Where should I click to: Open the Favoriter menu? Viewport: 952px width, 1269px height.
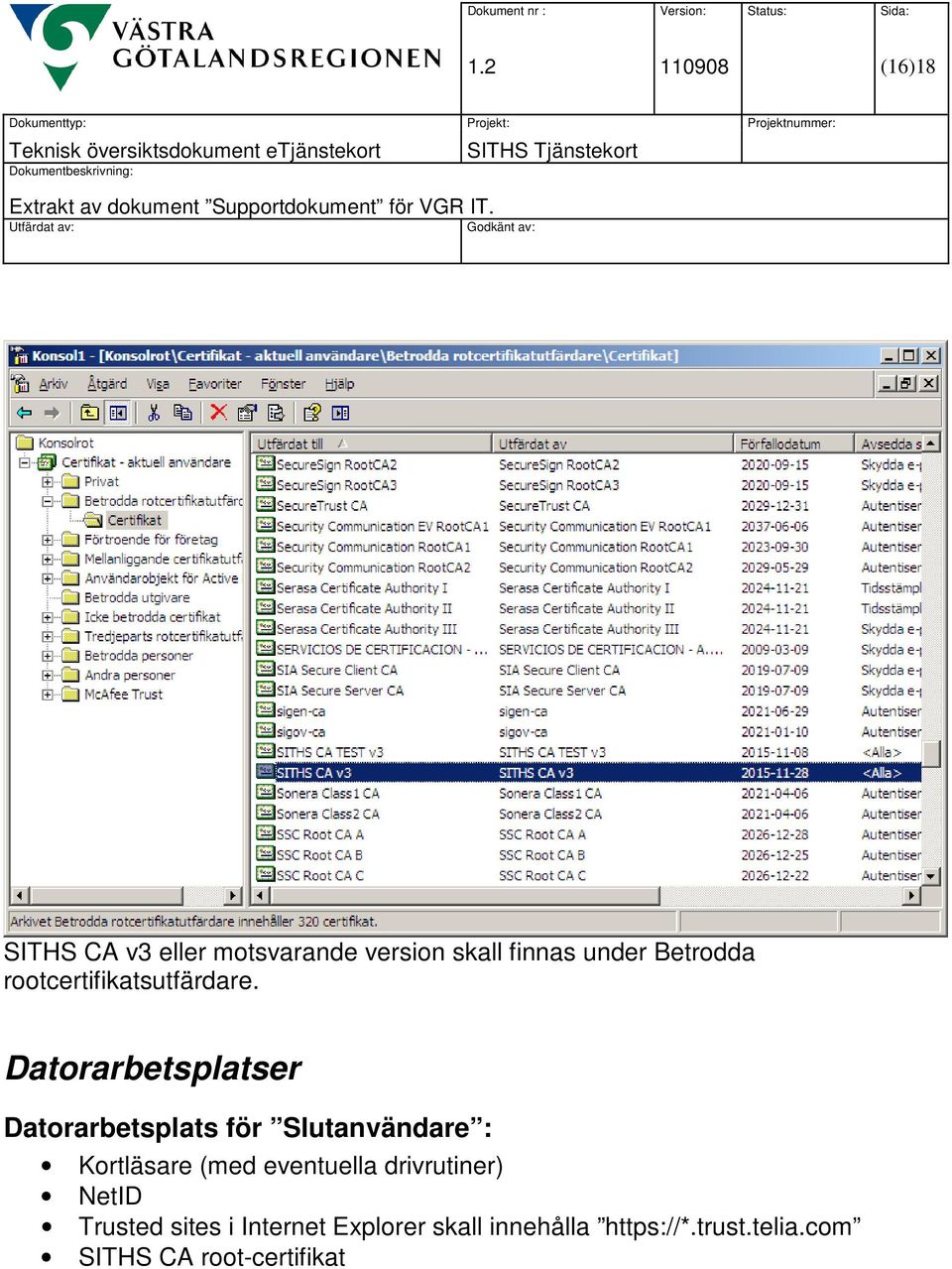click(x=214, y=384)
